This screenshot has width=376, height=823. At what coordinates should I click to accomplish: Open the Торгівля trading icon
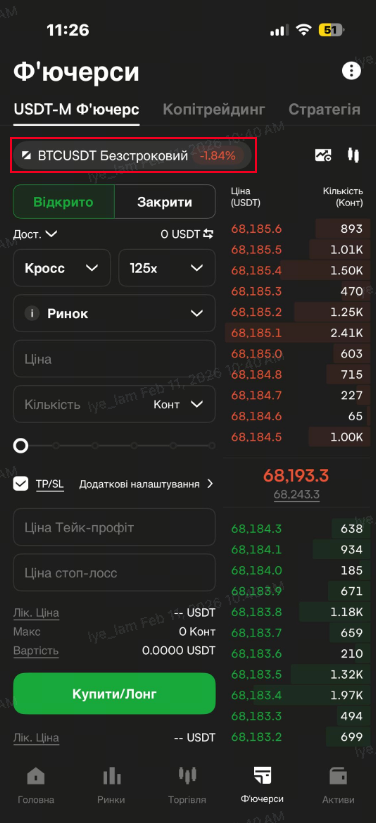pos(187,774)
